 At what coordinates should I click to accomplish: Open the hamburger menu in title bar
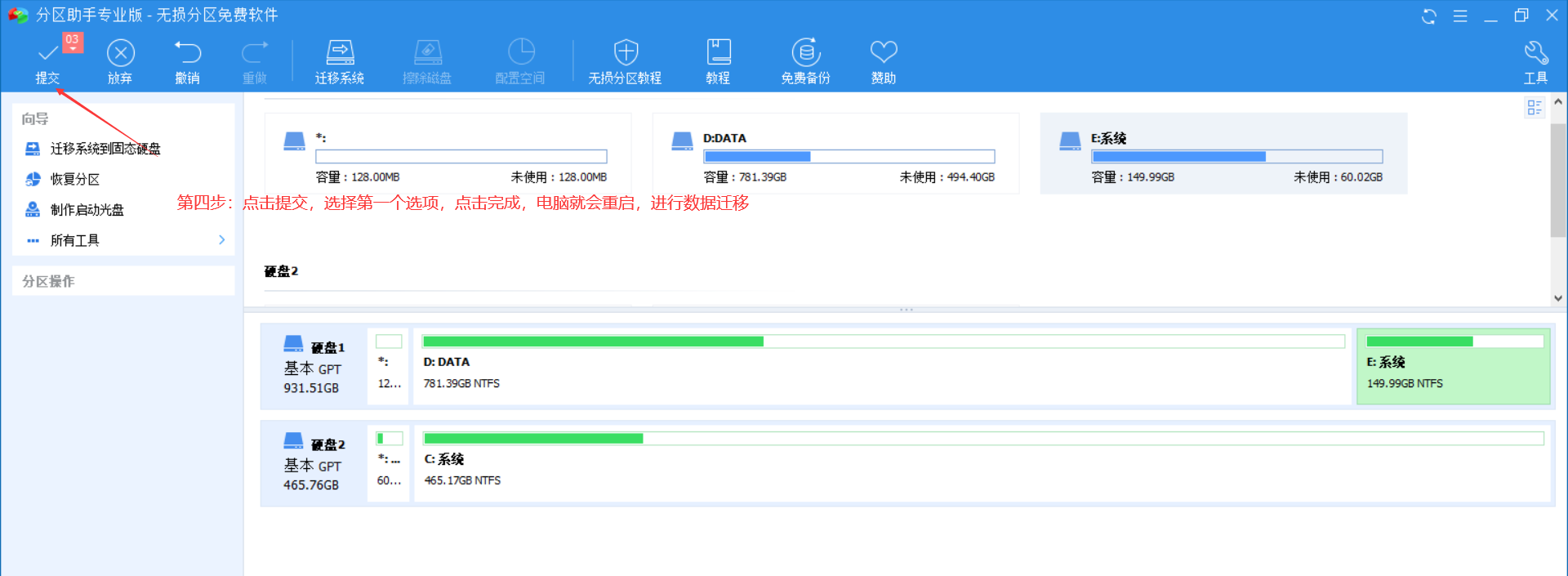tap(1460, 16)
